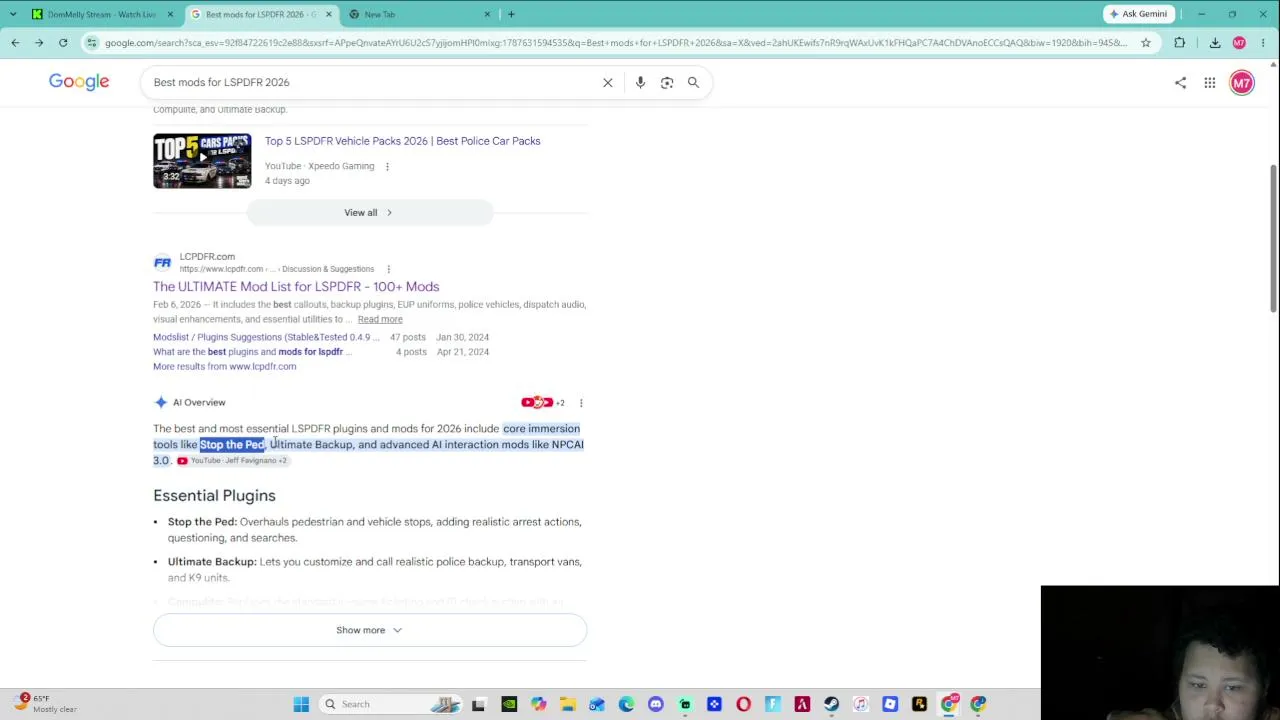Launch Discord from the taskbar
This screenshot has height=720, width=1280.
[x=655, y=704]
